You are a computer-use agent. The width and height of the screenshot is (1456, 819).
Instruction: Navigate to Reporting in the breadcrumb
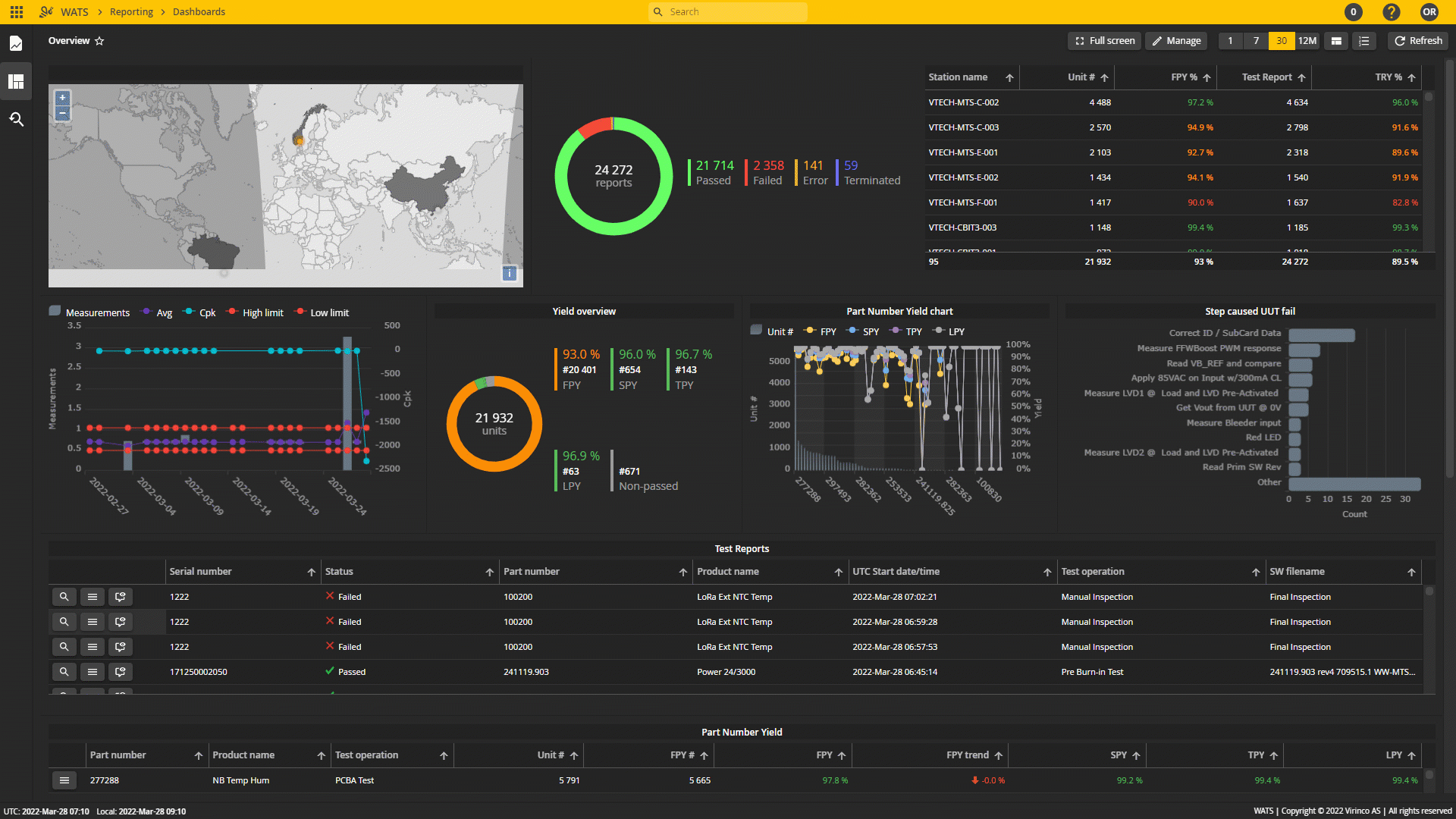131,11
